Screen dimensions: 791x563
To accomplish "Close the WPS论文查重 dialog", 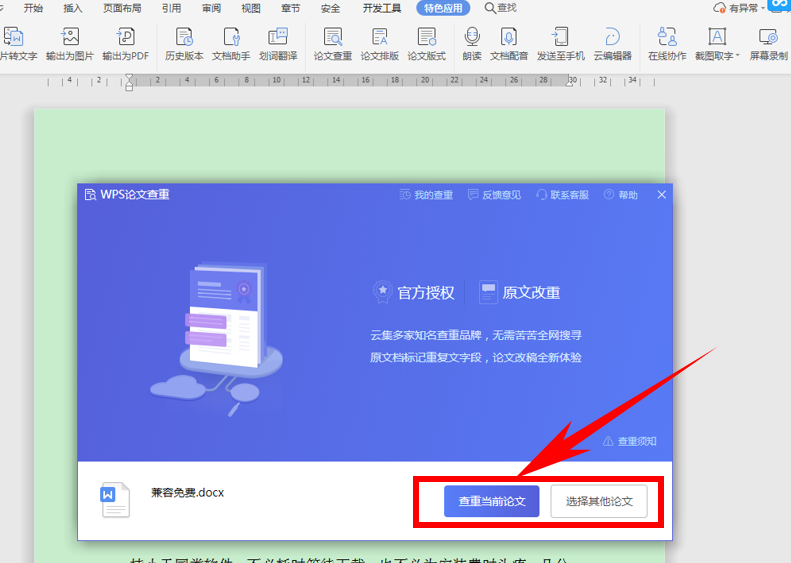I will click(662, 195).
